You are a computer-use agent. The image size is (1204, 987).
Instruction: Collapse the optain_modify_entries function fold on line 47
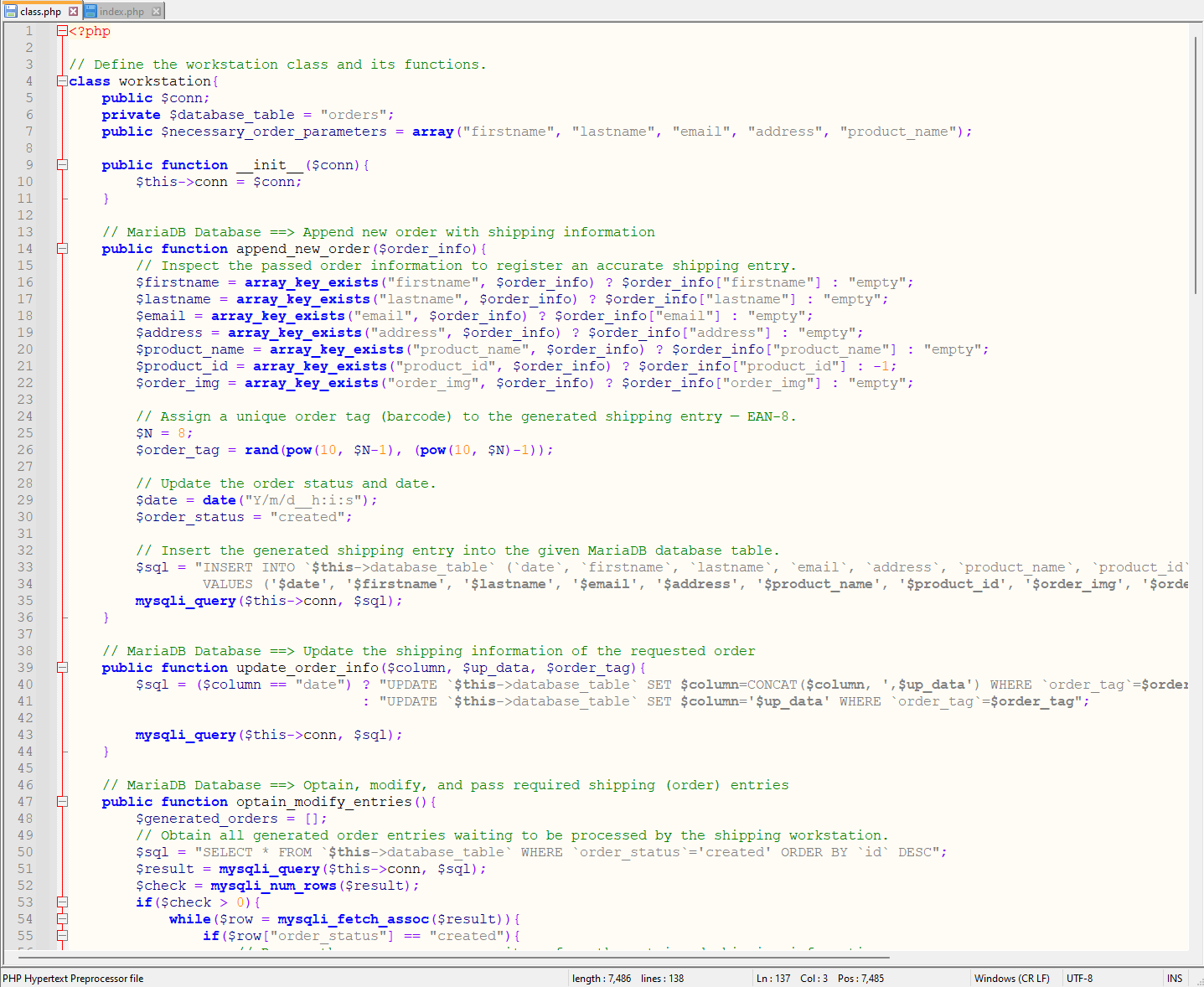(x=62, y=802)
